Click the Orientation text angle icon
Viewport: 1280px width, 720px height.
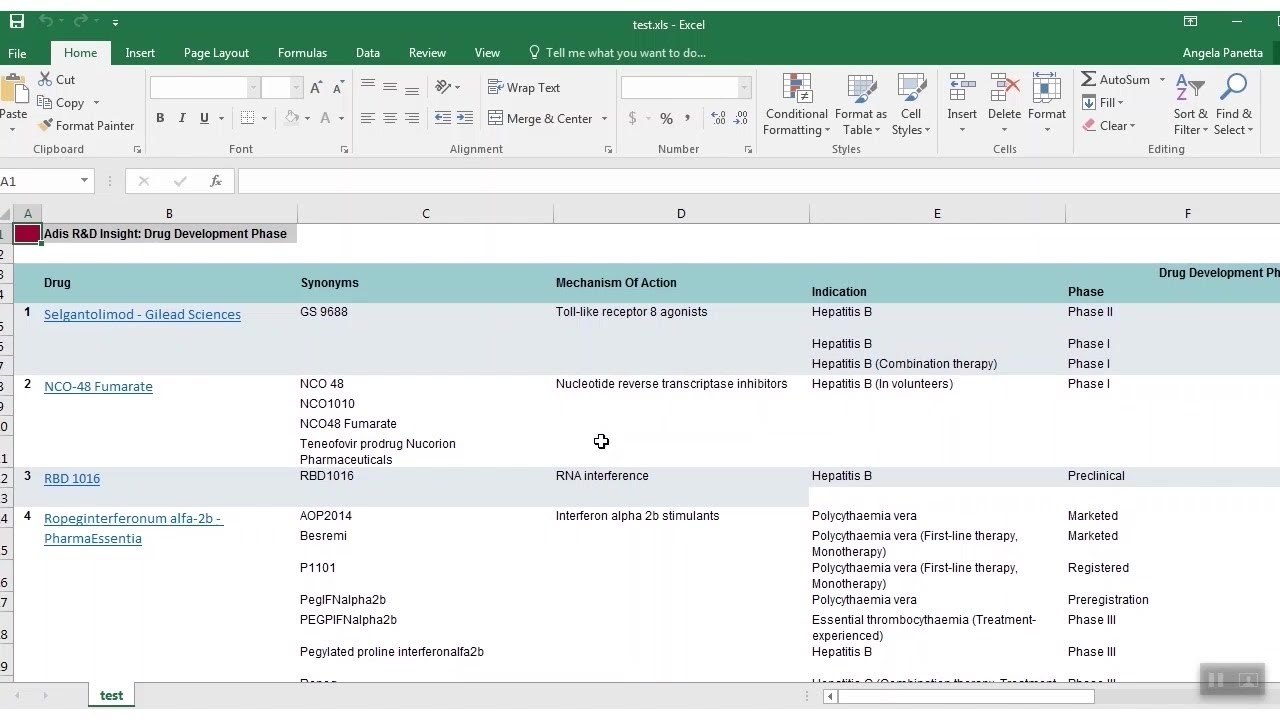click(x=443, y=87)
